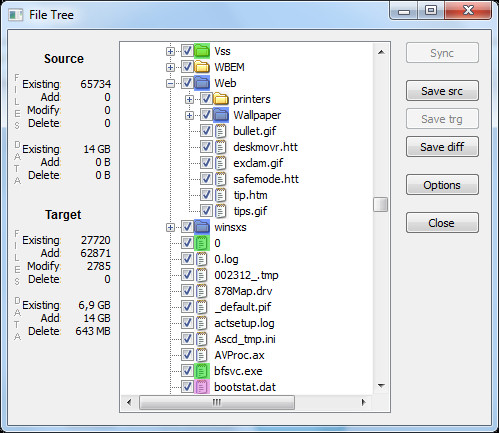The height and width of the screenshot is (433, 499).
Task: Click the blue Web folder icon
Action: point(202,83)
